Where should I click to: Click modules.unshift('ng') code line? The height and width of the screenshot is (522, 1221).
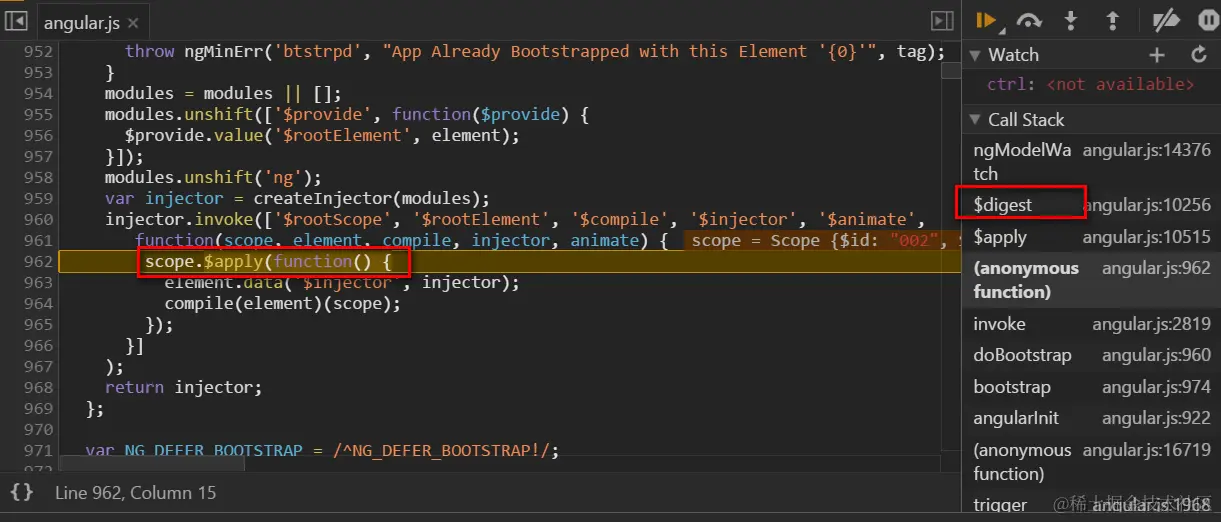pos(213,178)
